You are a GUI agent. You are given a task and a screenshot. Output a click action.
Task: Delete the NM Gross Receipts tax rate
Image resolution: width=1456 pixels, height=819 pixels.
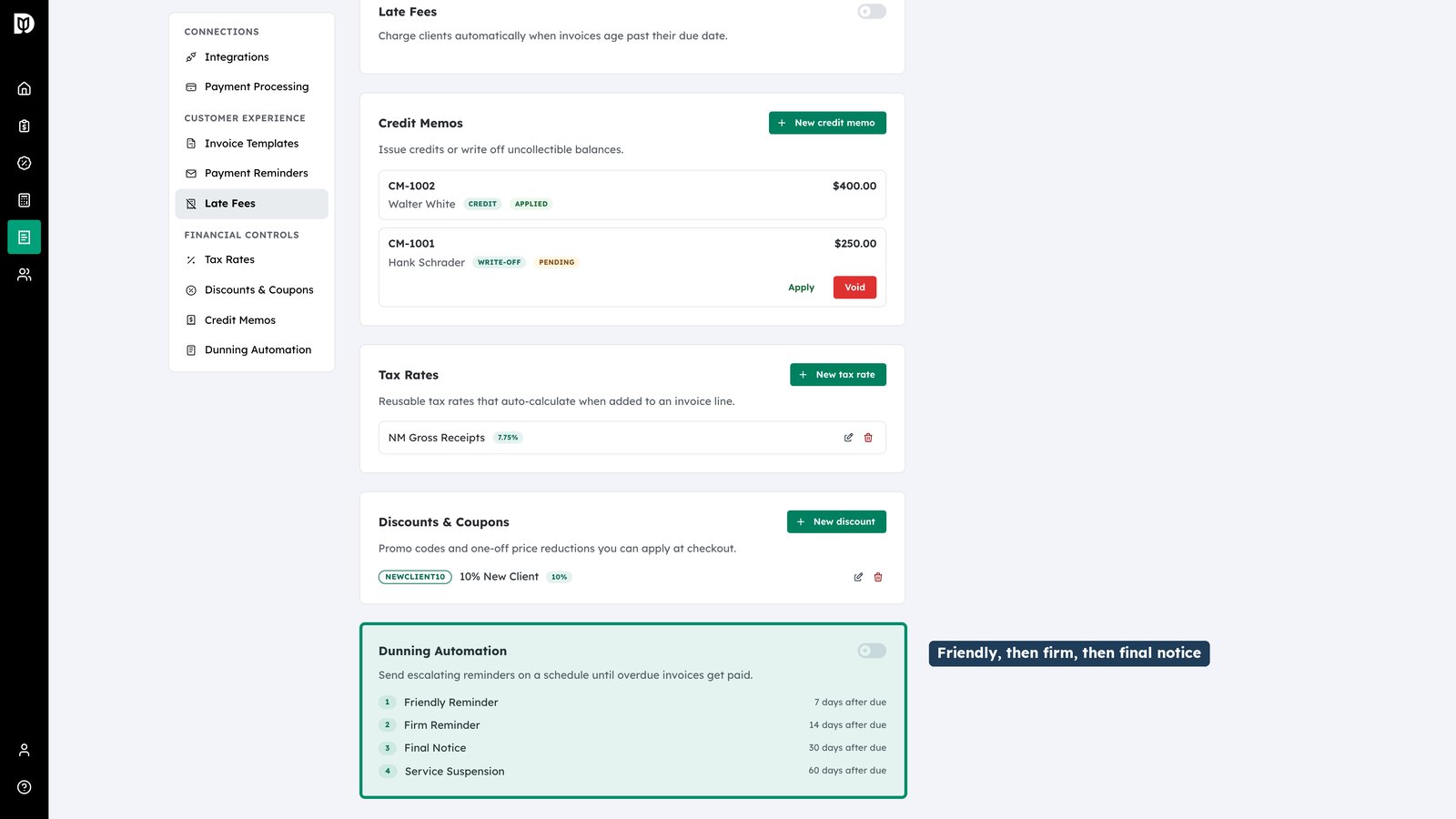(868, 438)
